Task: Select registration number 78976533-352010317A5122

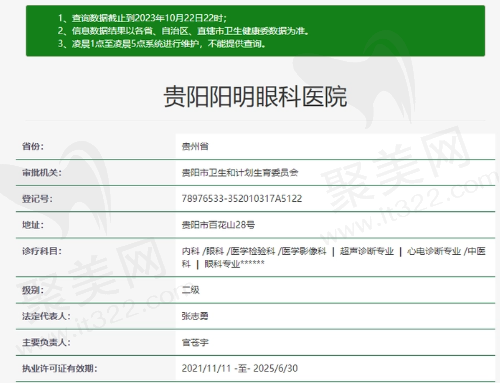Action: point(242,199)
